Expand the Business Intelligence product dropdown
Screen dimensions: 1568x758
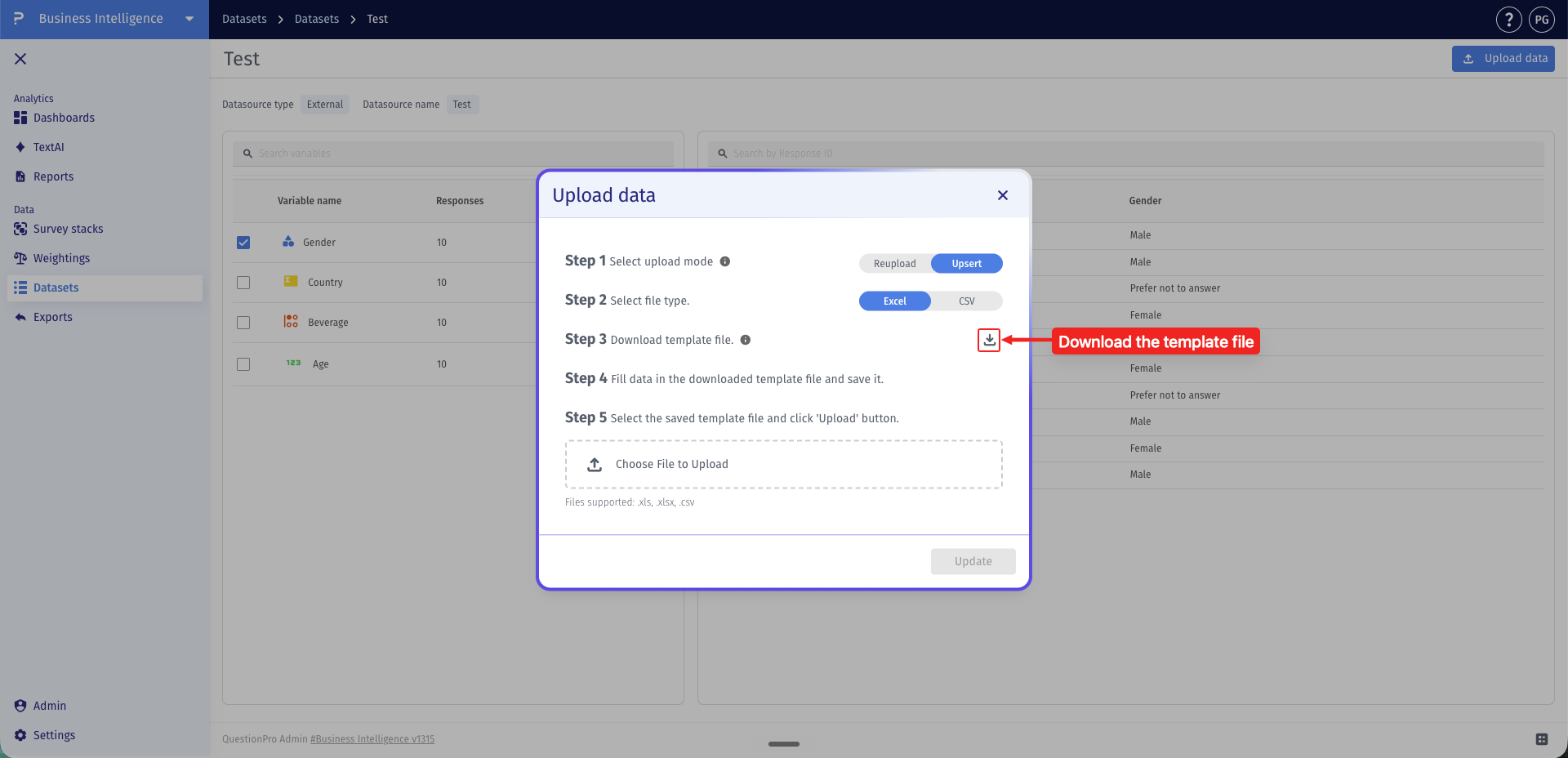tap(189, 19)
